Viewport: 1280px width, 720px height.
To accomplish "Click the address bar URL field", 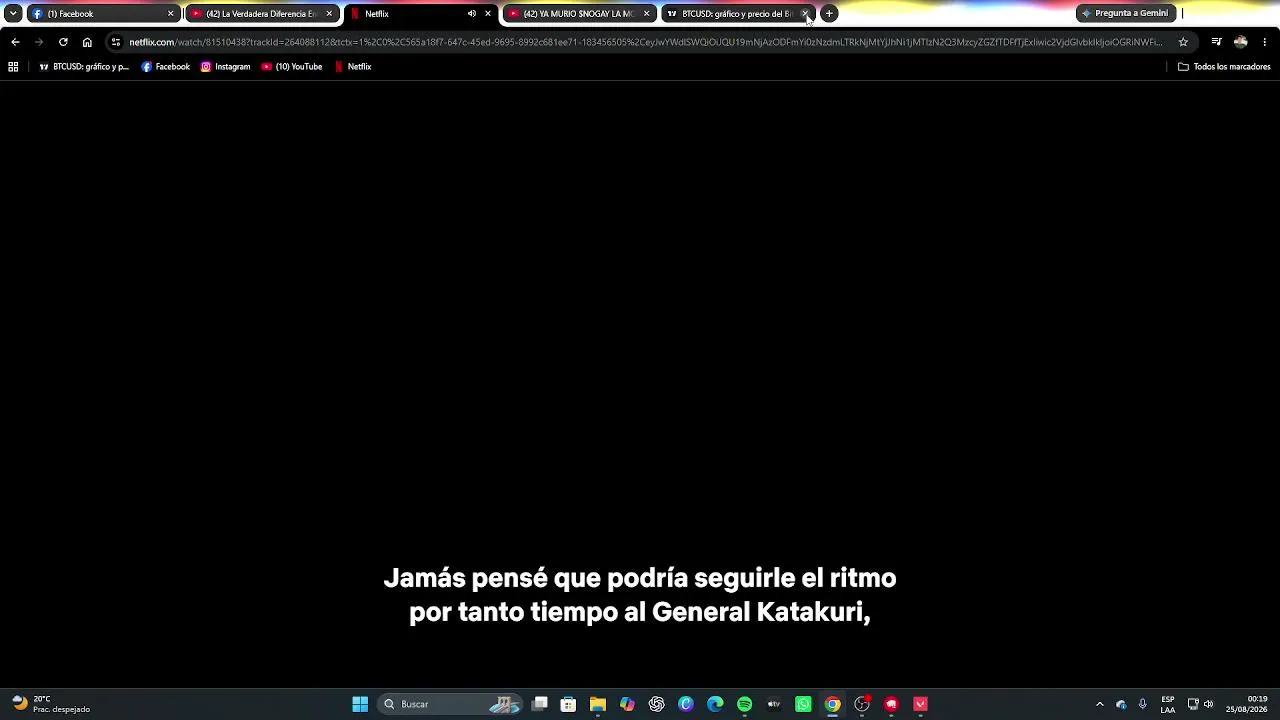I will [645, 42].
